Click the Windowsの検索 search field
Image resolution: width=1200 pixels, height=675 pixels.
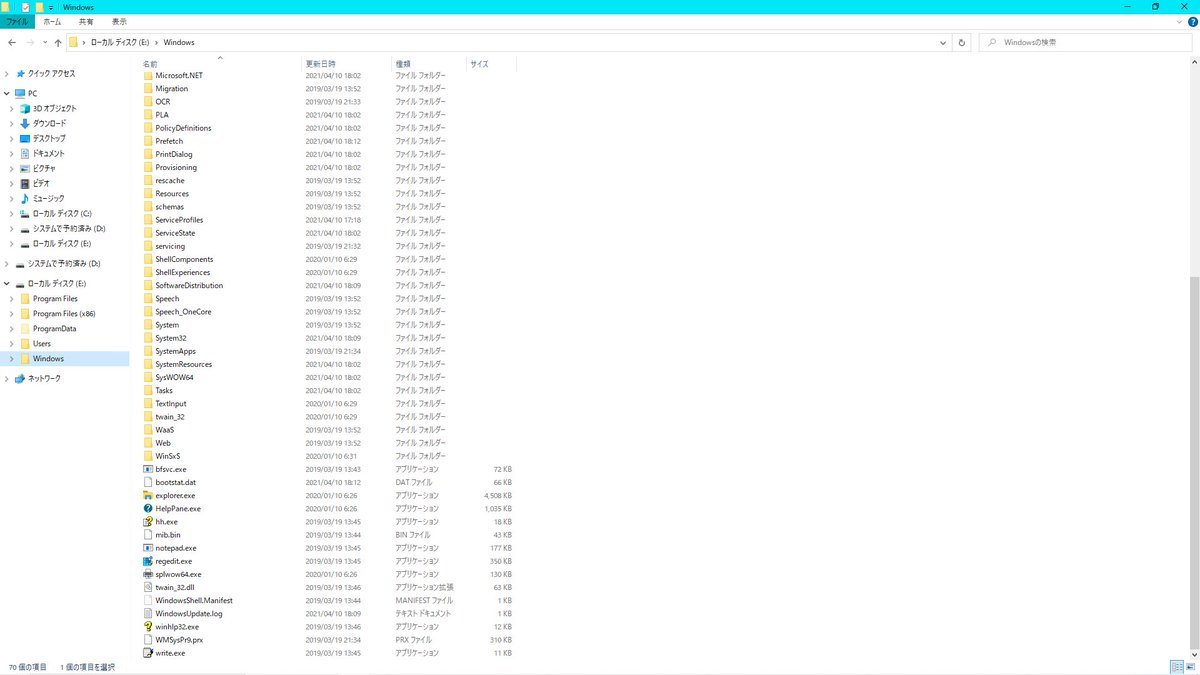click(1085, 43)
